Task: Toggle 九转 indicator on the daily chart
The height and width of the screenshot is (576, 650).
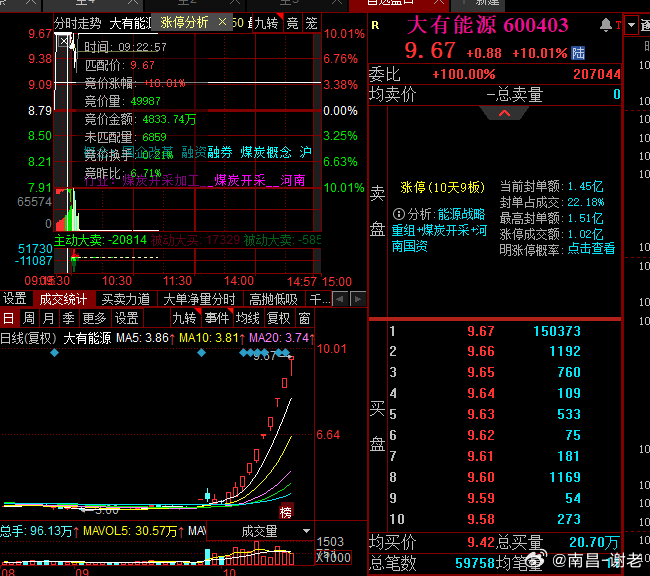Action: [x=184, y=318]
